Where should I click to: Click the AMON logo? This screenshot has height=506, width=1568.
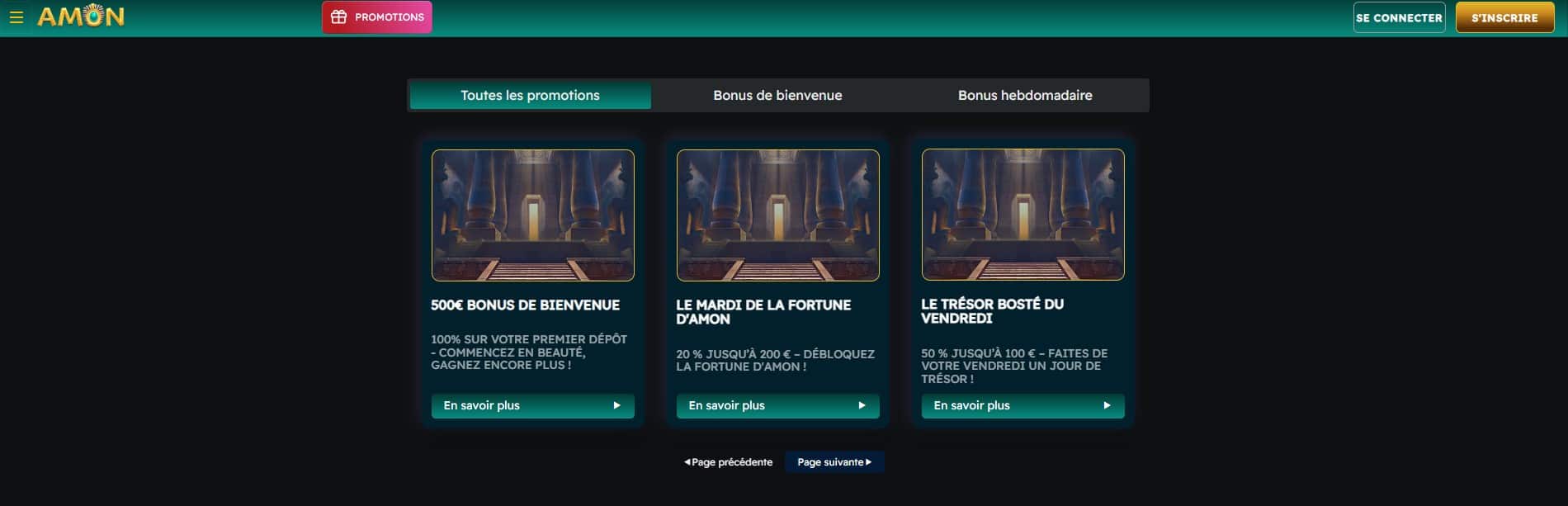[81, 17]
